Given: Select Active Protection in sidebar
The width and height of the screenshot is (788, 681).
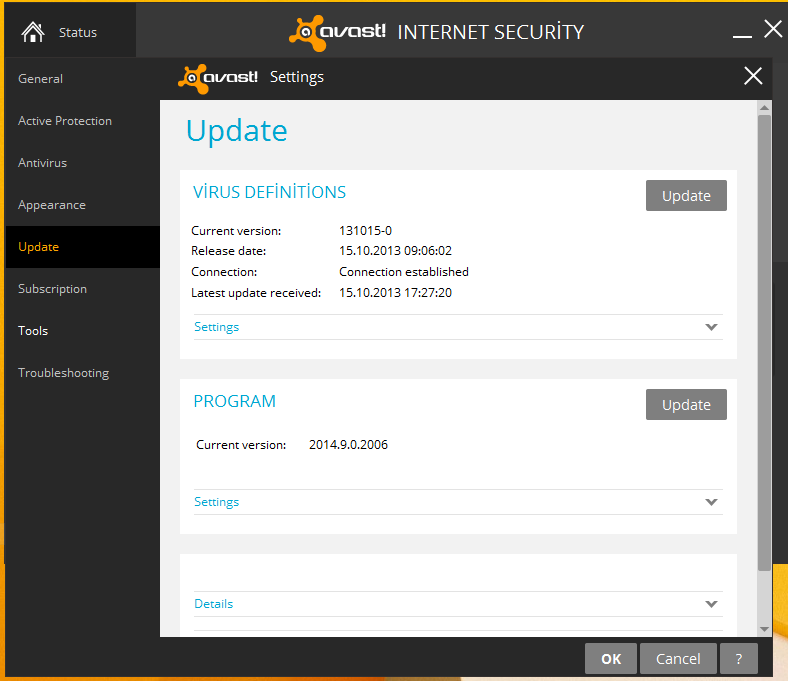Looking at the screenshot, I should pos(65,121).
